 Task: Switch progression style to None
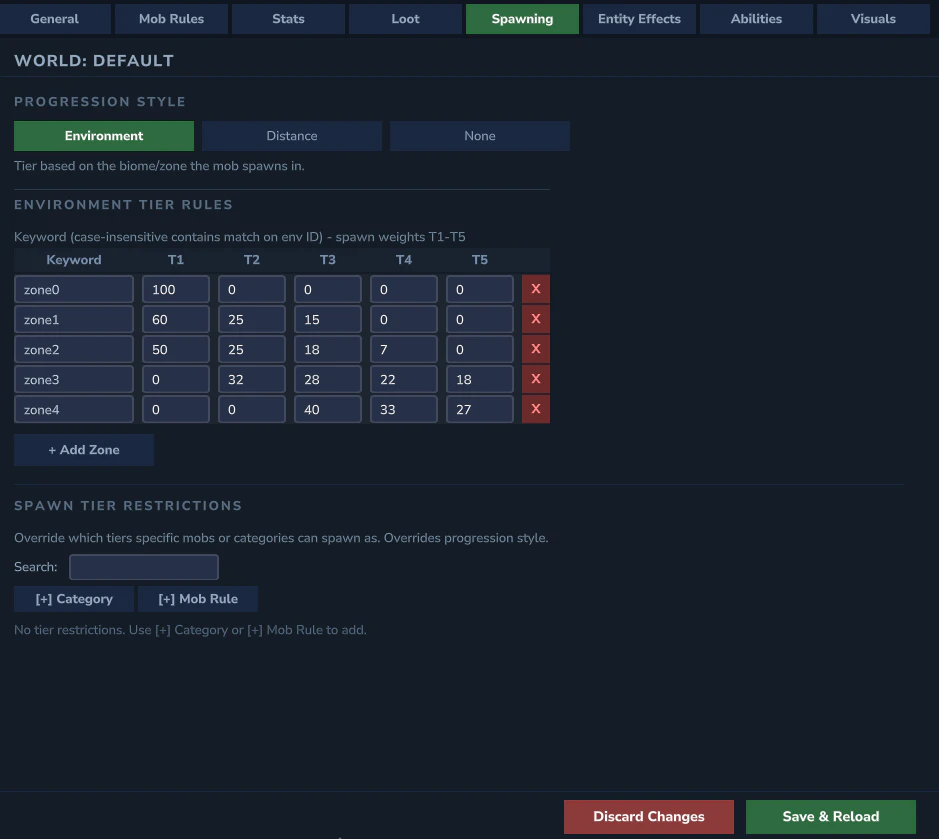(479, 135)
